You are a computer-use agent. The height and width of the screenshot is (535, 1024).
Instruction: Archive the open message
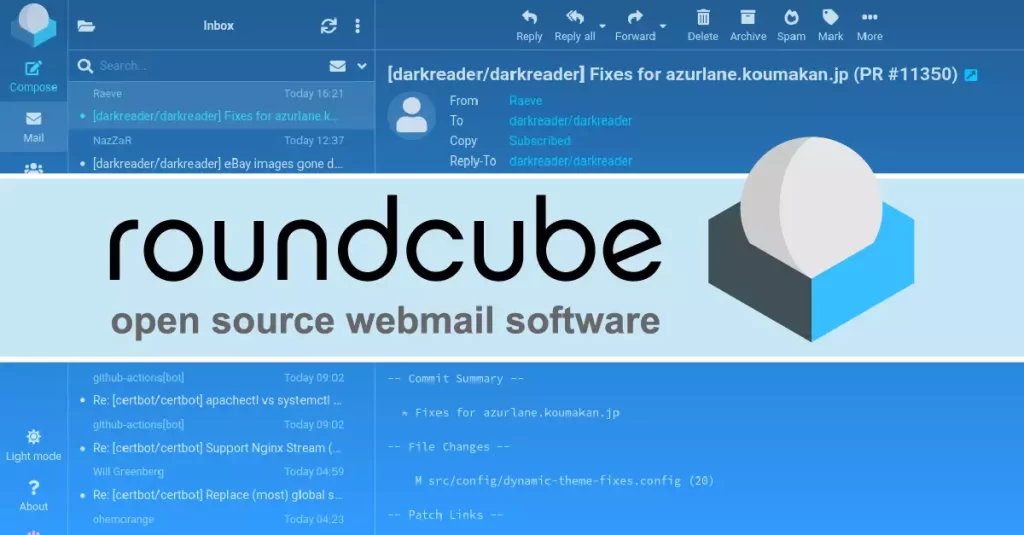click(747, 18)
